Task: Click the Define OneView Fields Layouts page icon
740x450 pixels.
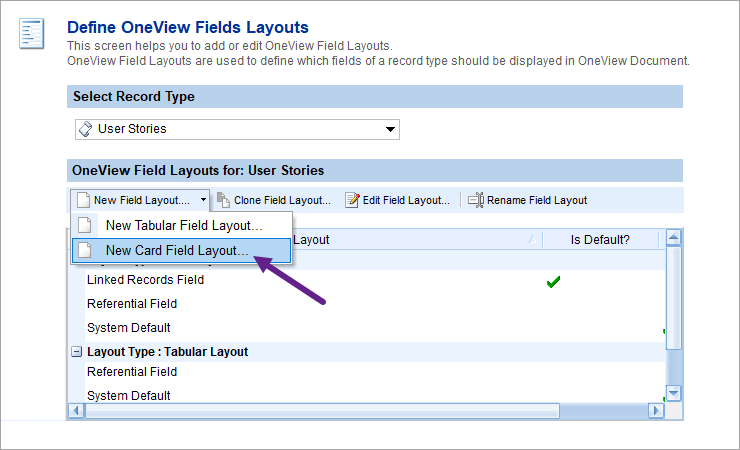Action: (x=32, y=33)
